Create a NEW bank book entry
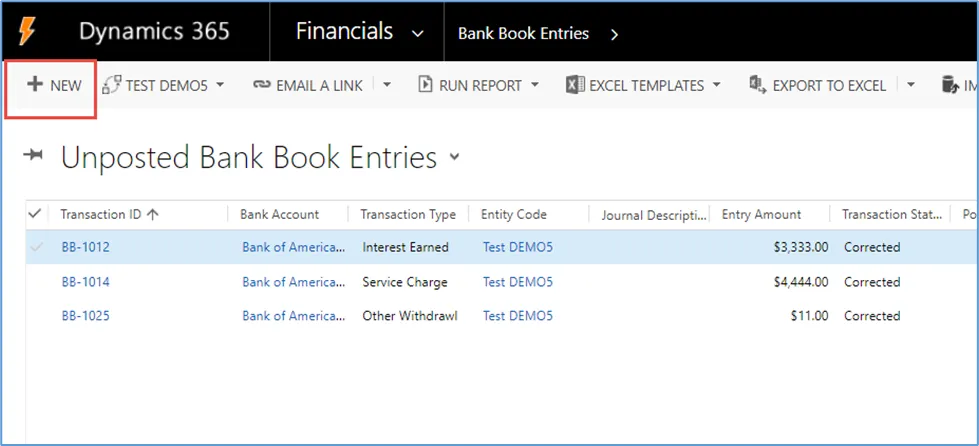 tap(54, 86)
